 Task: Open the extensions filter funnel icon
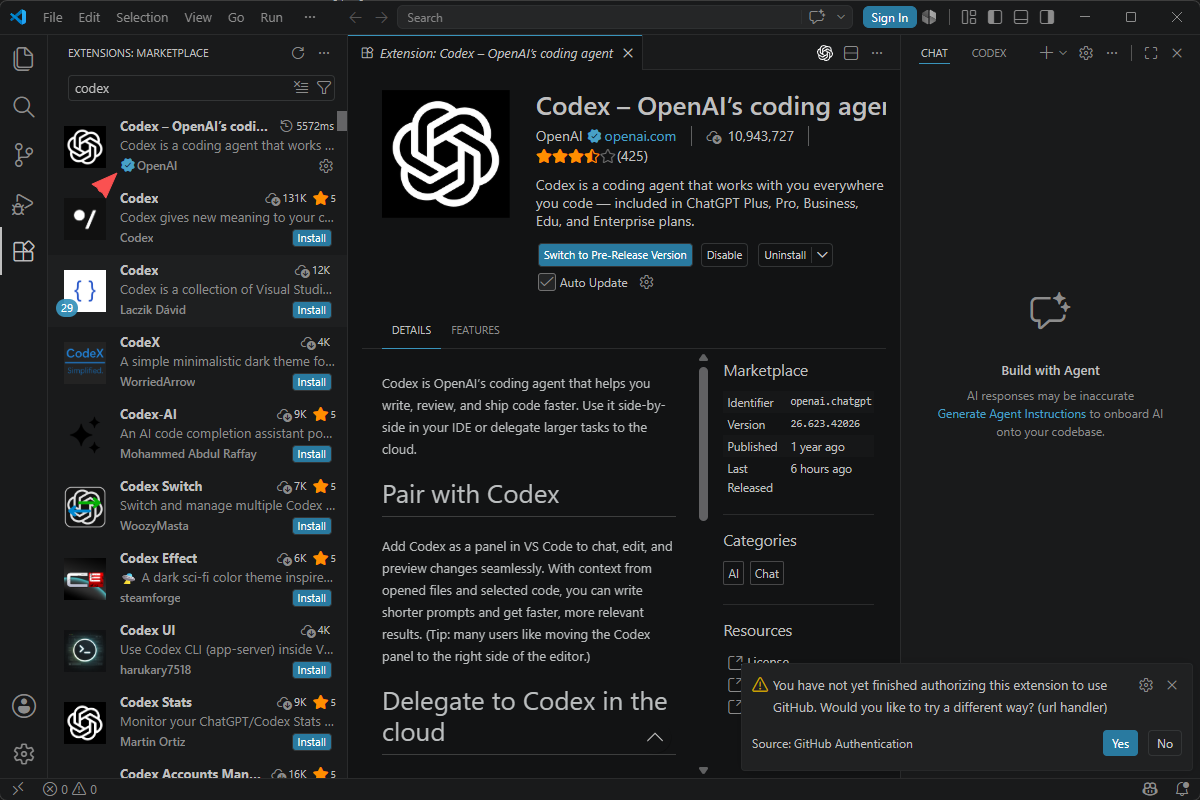(x=324, y=88)
